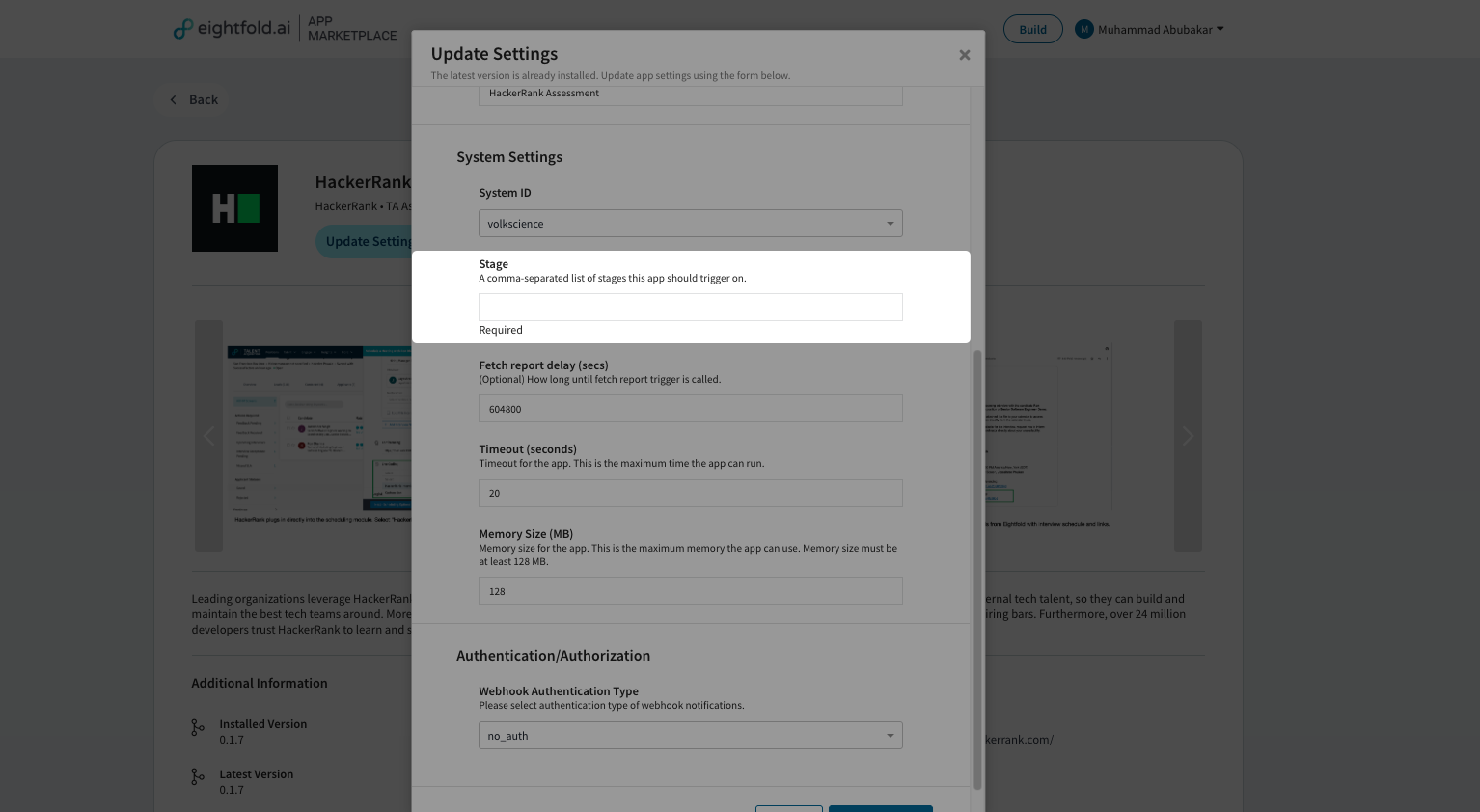Click the next screenshot carousel arrow
Image resolution: width=1480 pixels, height=812 pixels.
[1188, 436]
